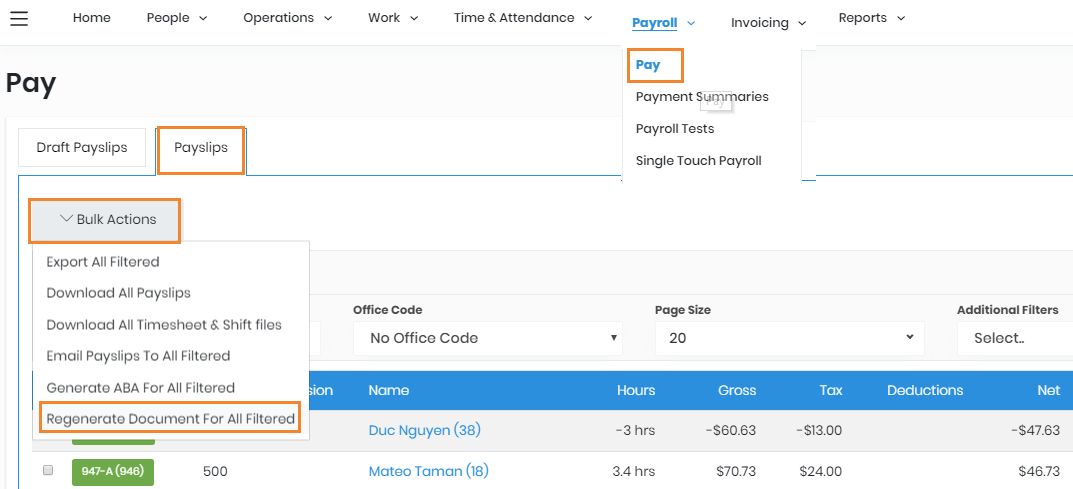Viewport: 1073px width, 489px height.
Task: Open Mateo Taman (18) employee link
Action: click(428, 471)
